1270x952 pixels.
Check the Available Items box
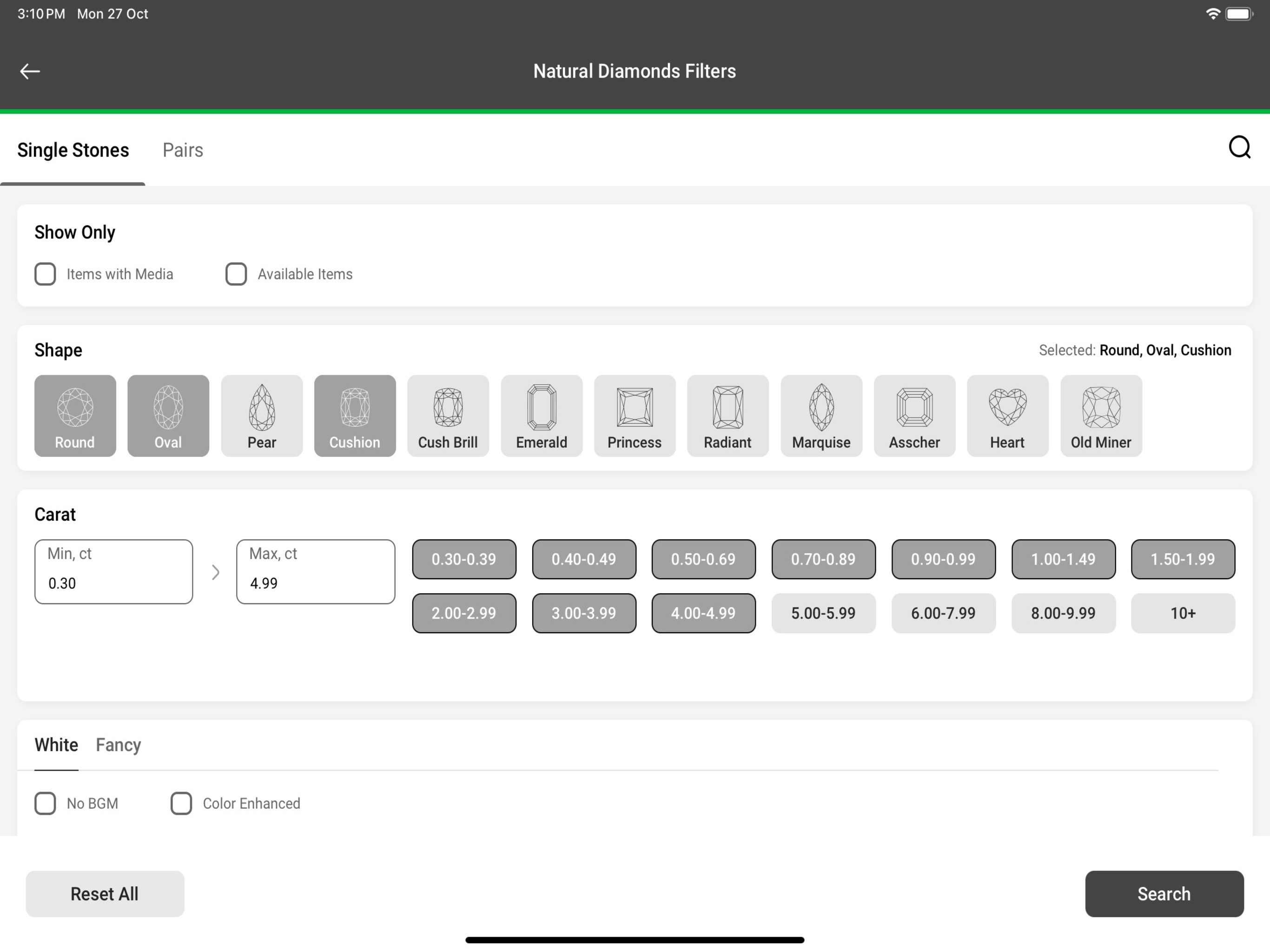(236, 274)
